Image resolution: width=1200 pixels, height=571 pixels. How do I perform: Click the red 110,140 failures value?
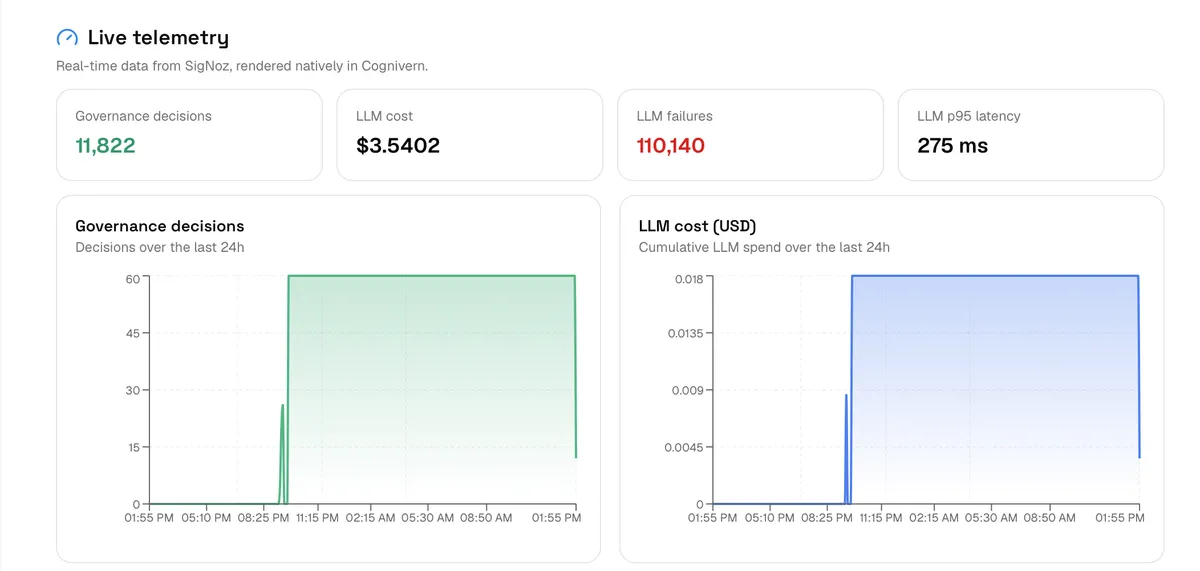671,146
